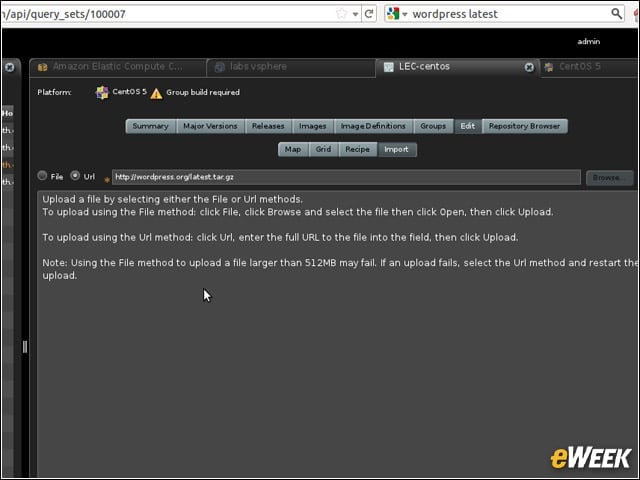Switch to Amazon Elastic Compute tab
Viewport: 640px width, 480px height.
pyautogui.click(x=118, y=67)
